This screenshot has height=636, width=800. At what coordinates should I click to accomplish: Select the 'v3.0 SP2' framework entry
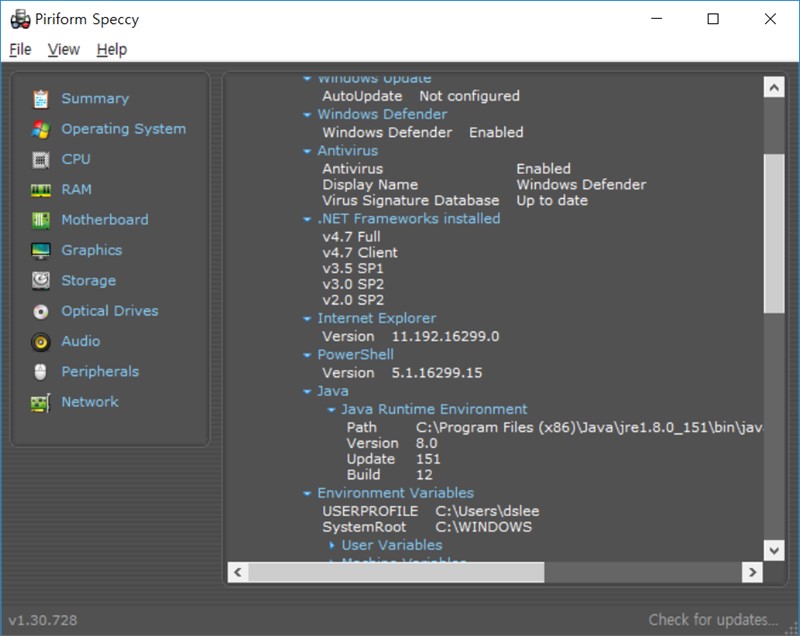click(x=353, y=284)
